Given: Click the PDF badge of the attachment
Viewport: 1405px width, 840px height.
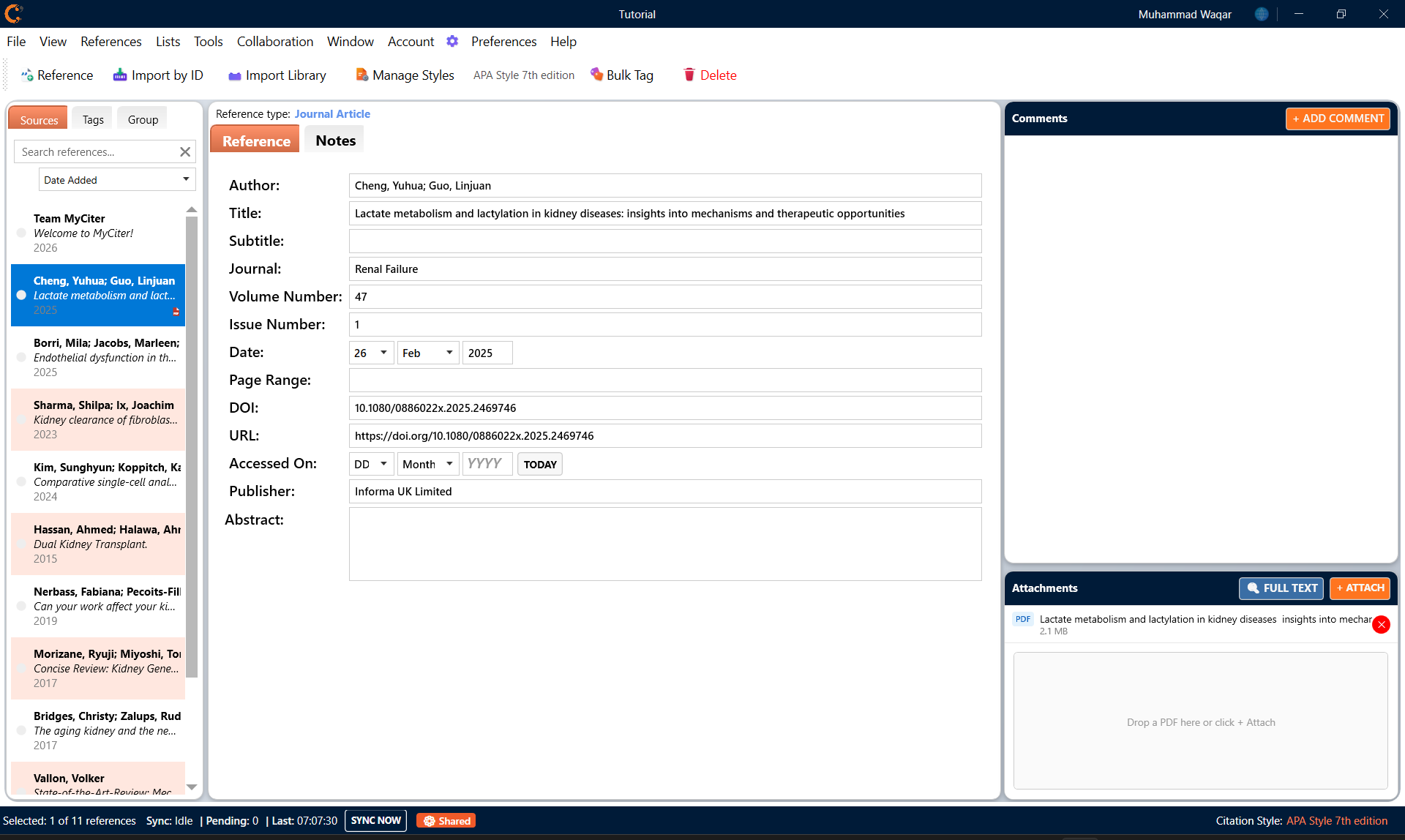Looking at the screenshot, I should (x=1023, y=619).
